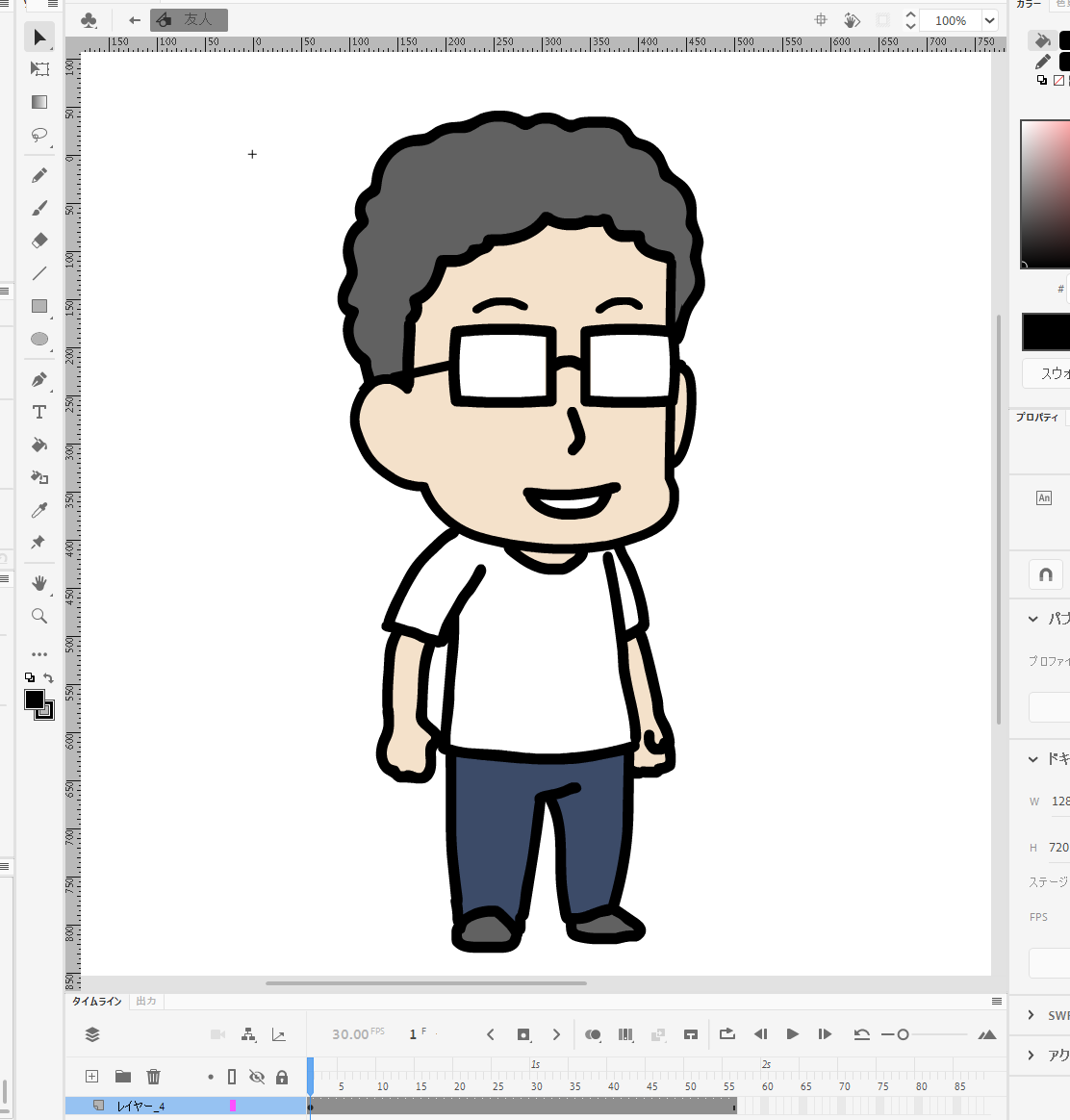Click the 友人 symbol breadcrumb

pos(190,20)
